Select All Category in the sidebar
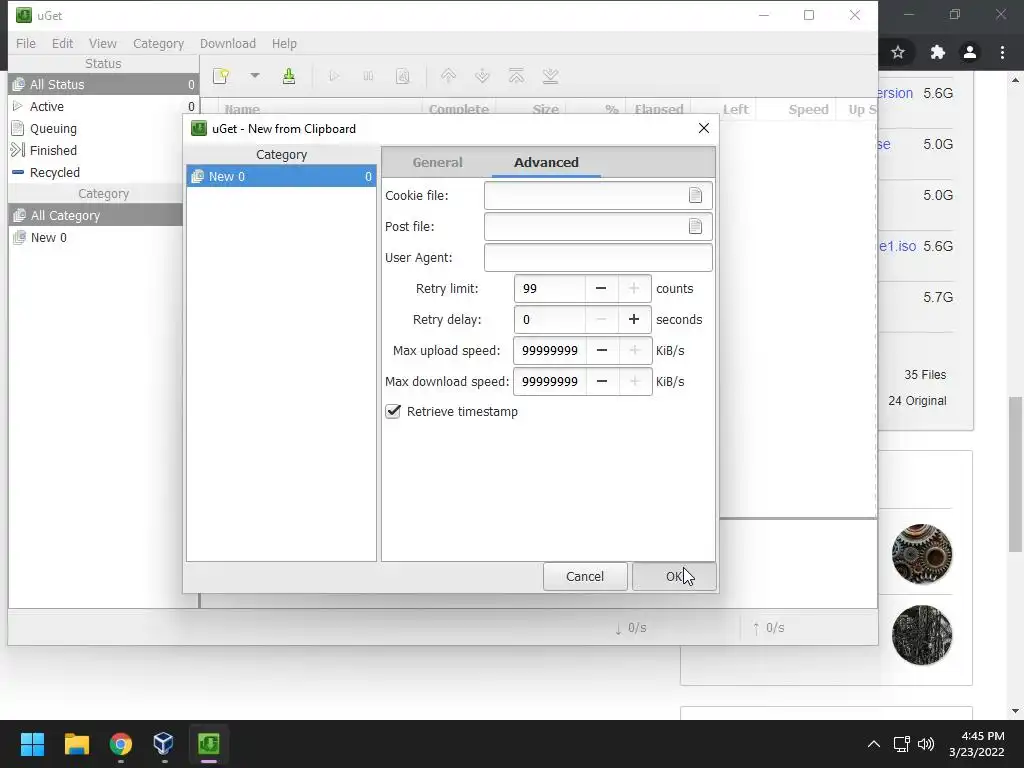This screenshot has height=768, width=1024. (96, 216)
